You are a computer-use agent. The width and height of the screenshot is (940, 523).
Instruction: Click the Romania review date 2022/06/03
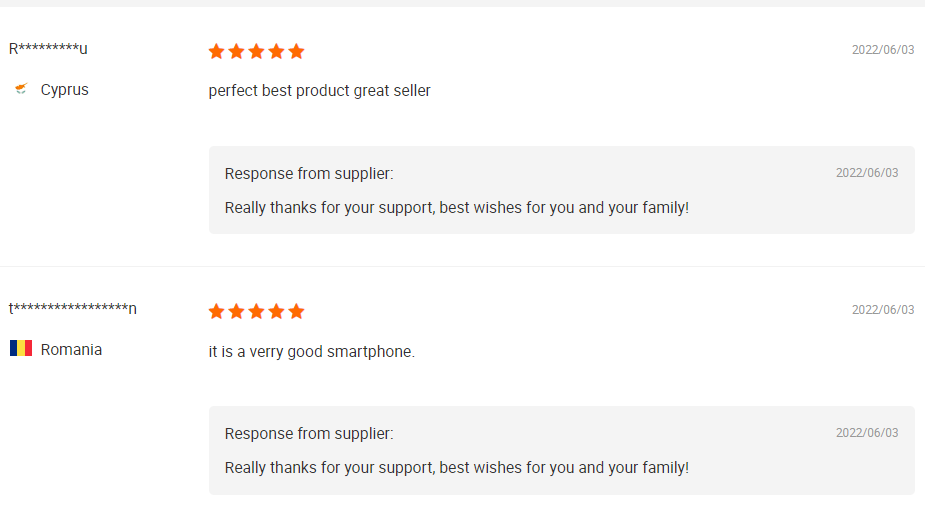(x=882, y=310)
